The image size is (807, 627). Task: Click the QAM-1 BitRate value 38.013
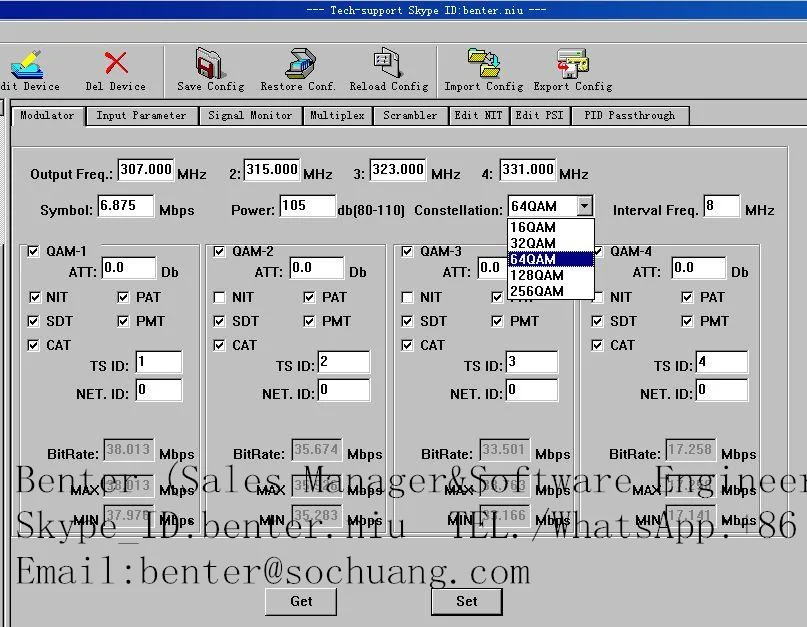tap(129, 450)
